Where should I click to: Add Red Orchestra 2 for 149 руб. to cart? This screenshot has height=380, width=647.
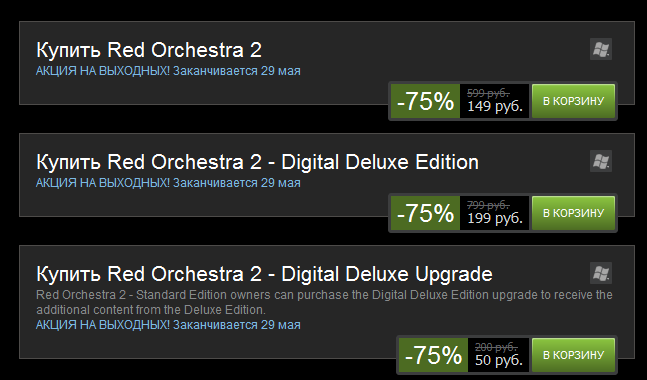tap(573, 101)
